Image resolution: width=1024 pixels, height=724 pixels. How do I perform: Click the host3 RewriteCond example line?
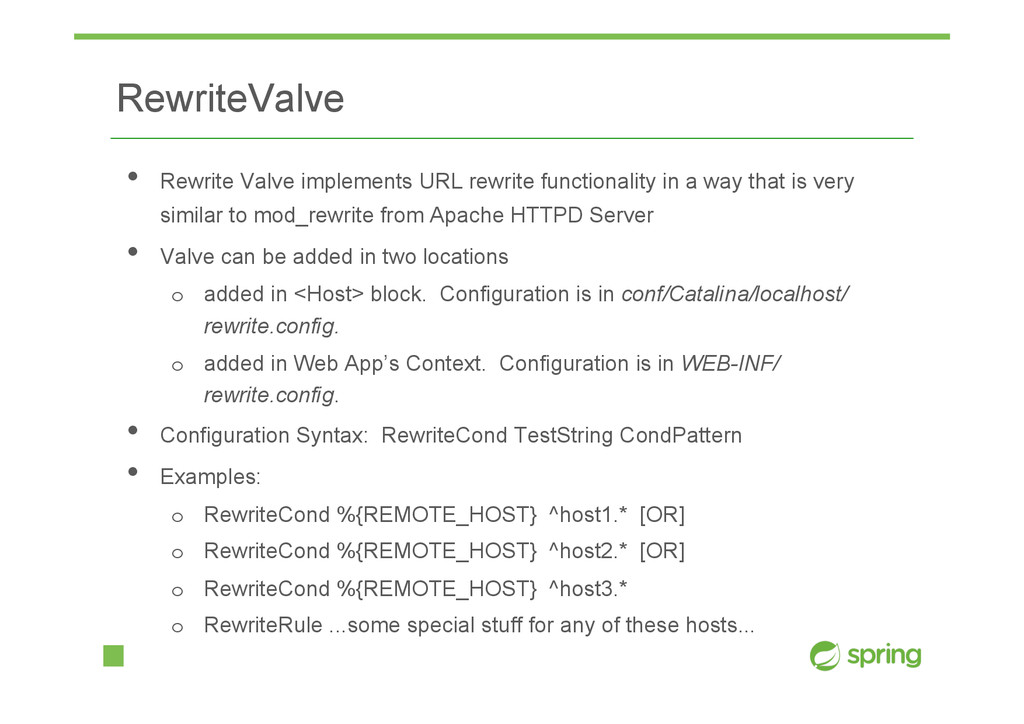[415, 589]
